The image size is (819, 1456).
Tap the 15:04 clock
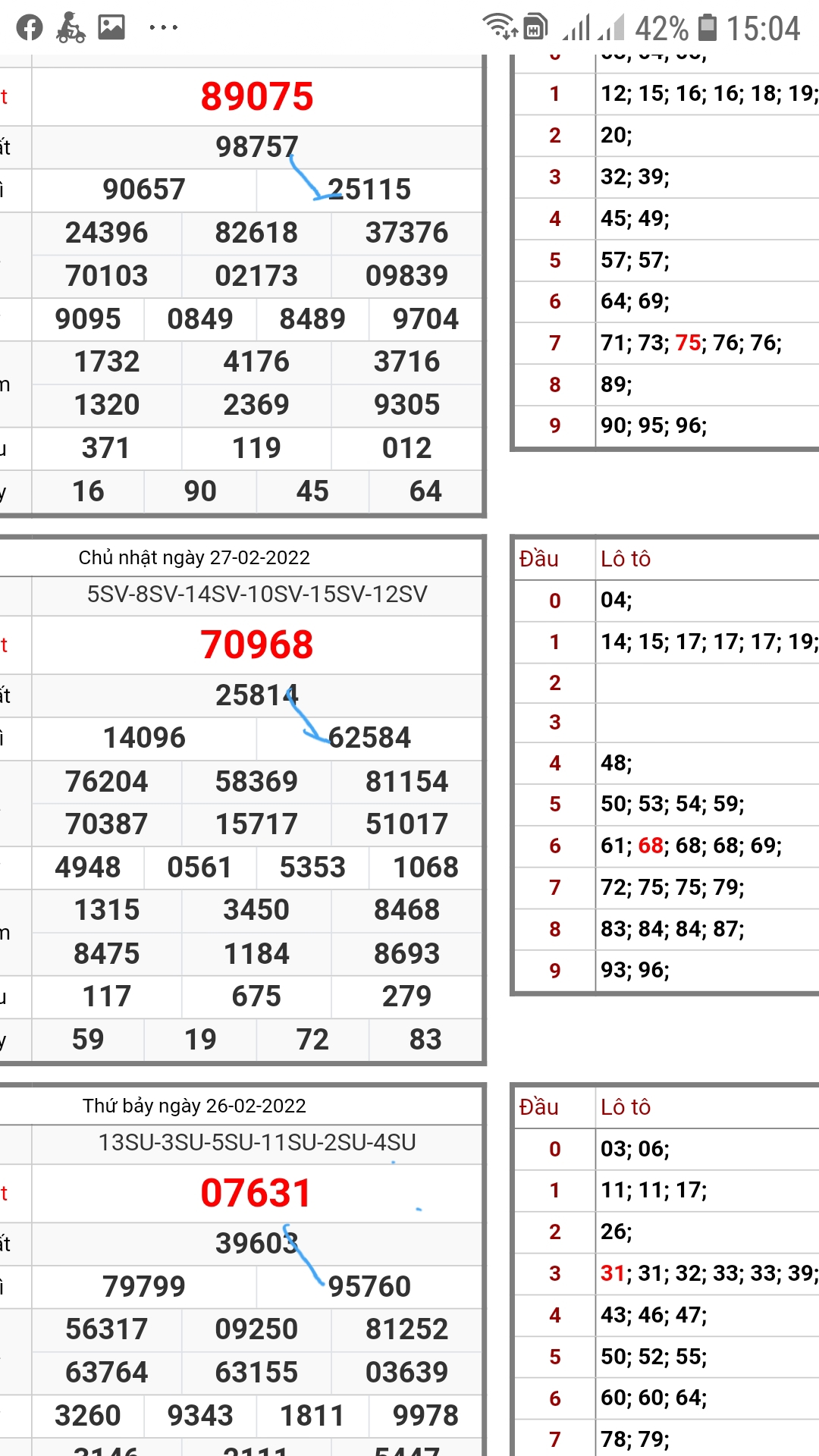(x=763, y=29)
